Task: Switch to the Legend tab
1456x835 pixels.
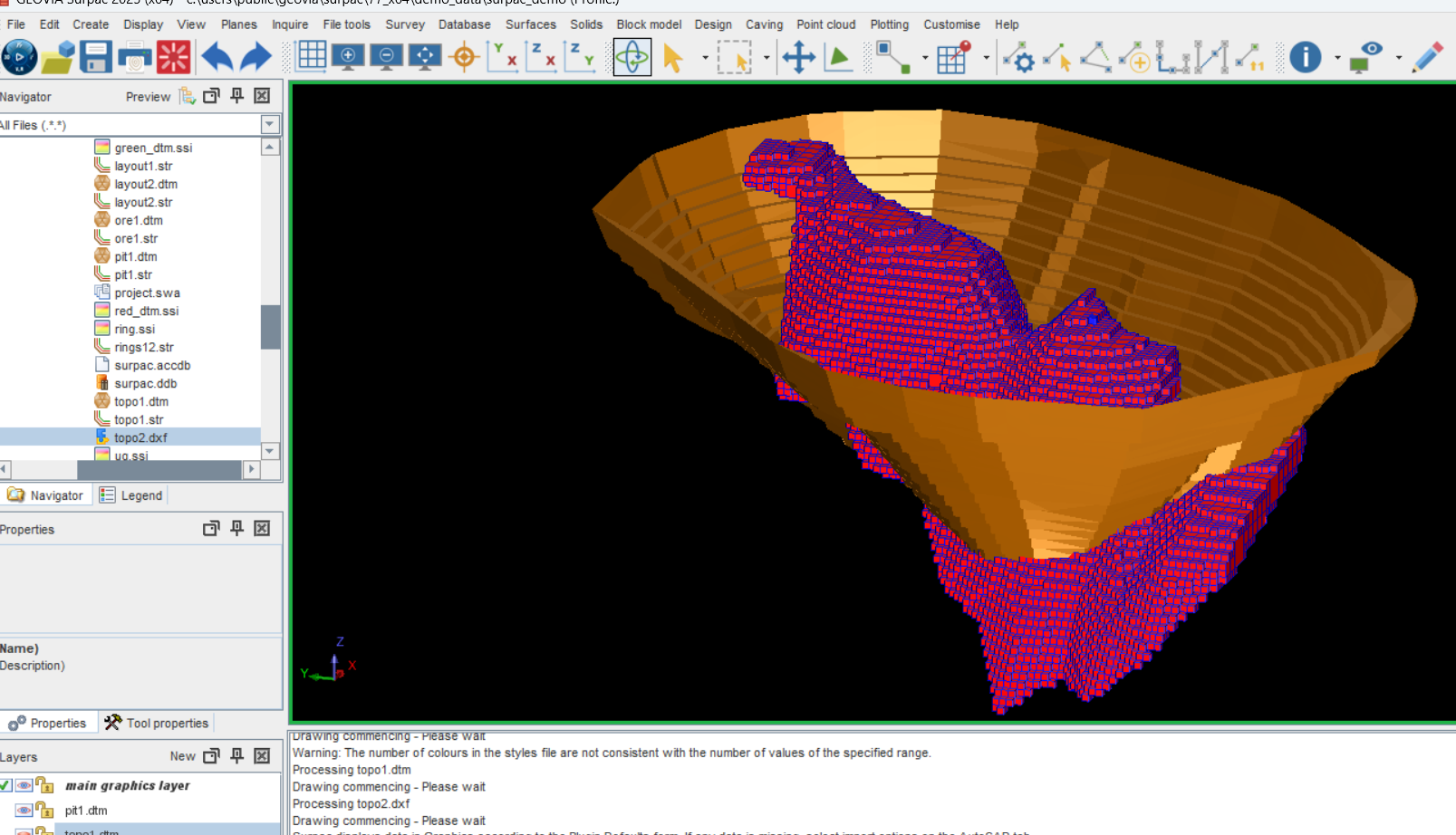Action: tap(132, 495)
